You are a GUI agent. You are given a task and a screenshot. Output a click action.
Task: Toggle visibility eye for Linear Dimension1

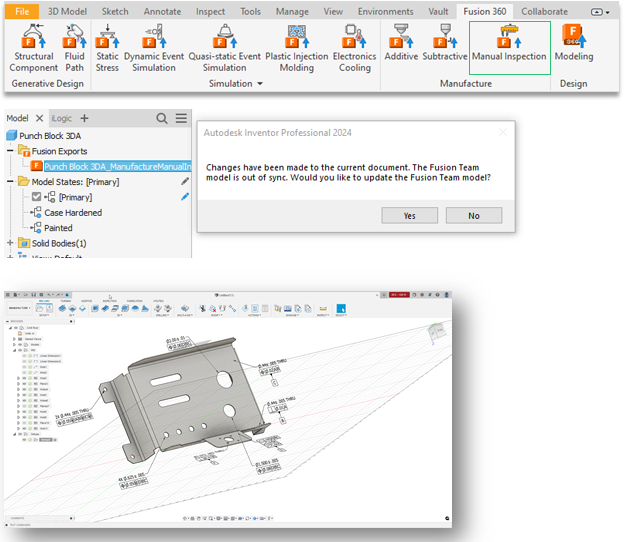click(x=24, y=356)
